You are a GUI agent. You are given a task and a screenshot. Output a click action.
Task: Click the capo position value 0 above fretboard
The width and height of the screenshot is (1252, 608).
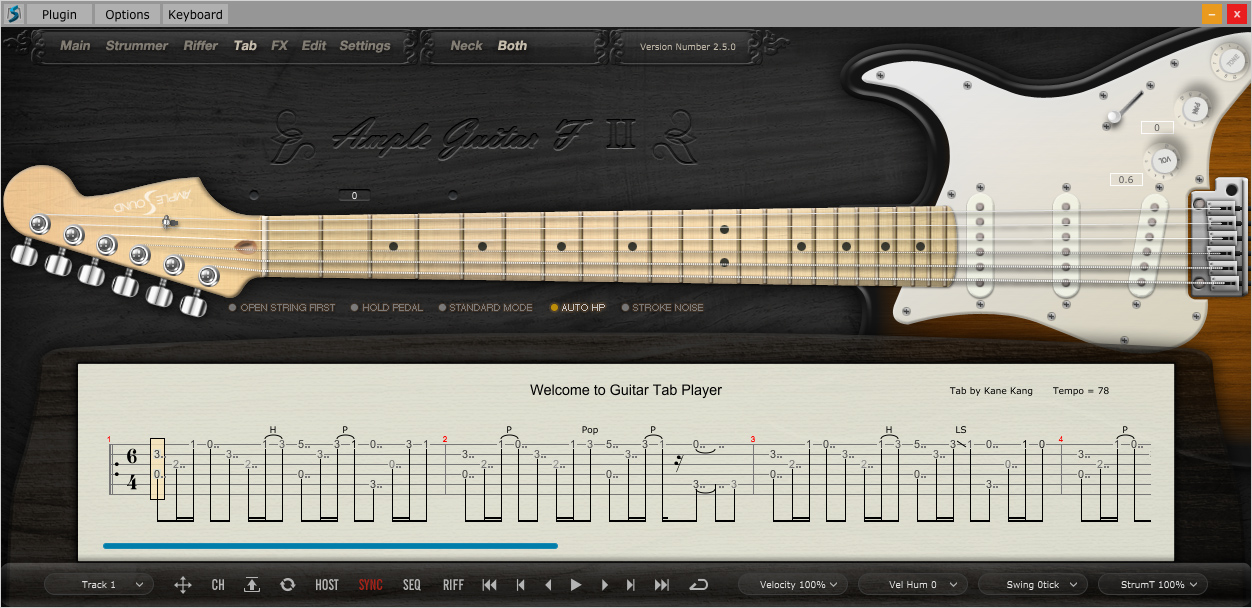354,196
